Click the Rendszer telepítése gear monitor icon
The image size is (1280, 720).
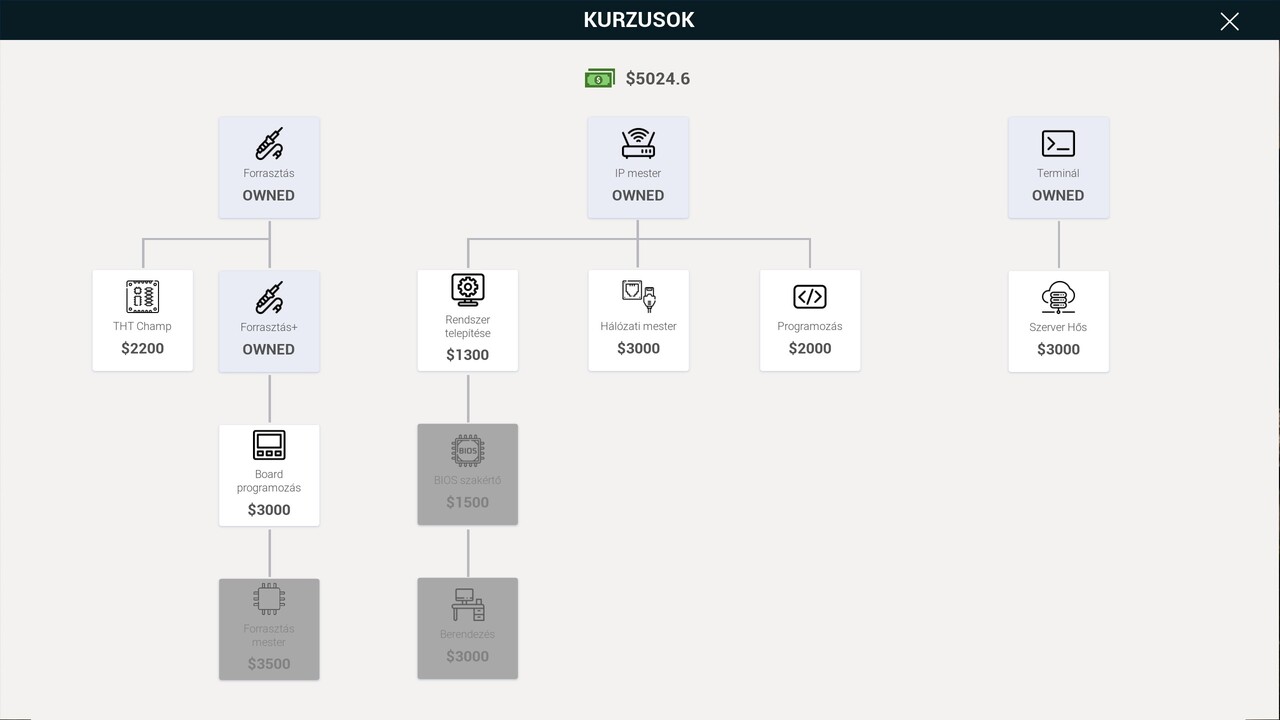468,290
